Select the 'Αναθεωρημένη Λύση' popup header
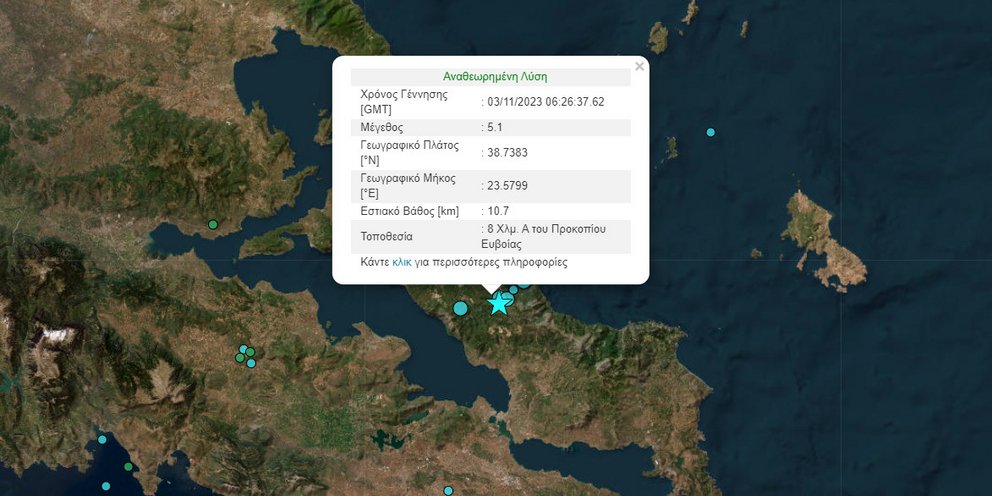Screen dimensions: 992x496 [x=494, y=76]
